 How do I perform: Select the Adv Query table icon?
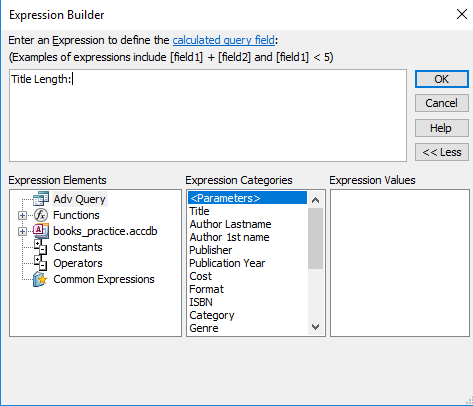pyautogui.click(x=41, y=199)
